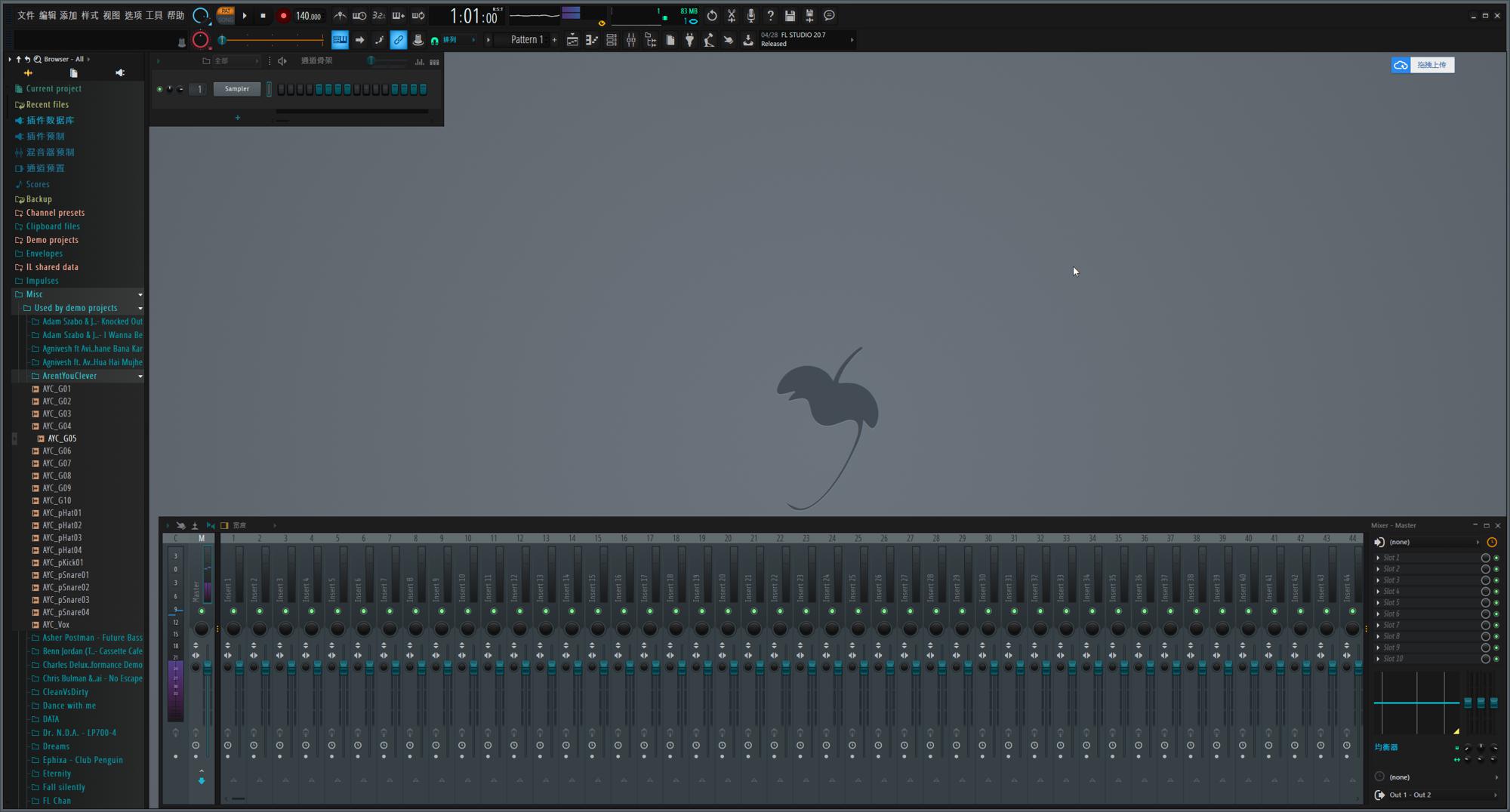The image size is (1510, 812).
Task: Disable Insert 1 mixer track green light
Action: 233,611
